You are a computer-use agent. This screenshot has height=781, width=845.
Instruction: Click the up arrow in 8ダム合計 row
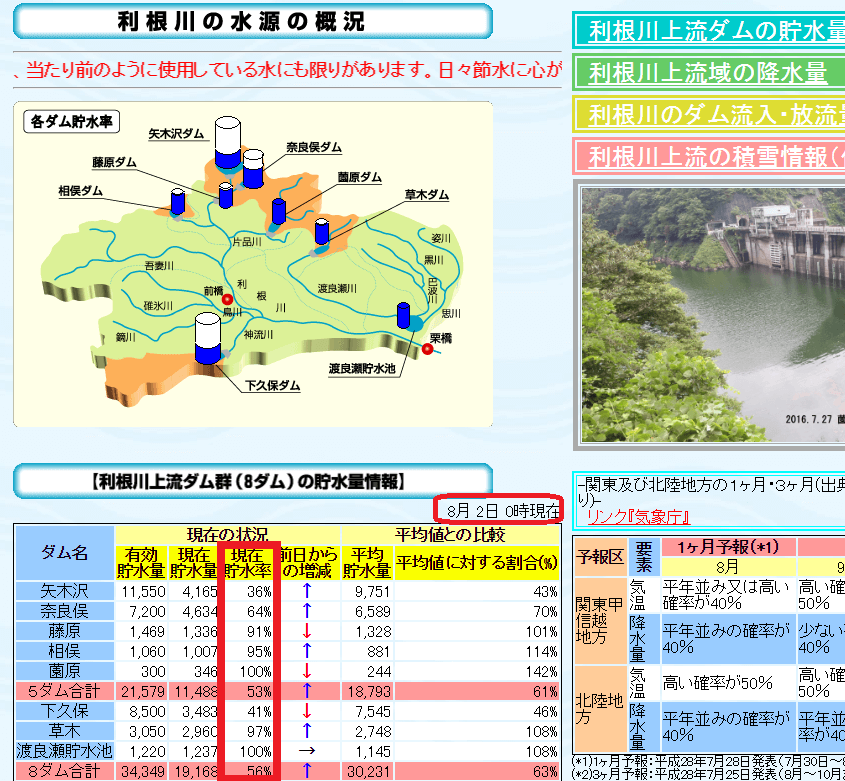[x=307, y=771]
